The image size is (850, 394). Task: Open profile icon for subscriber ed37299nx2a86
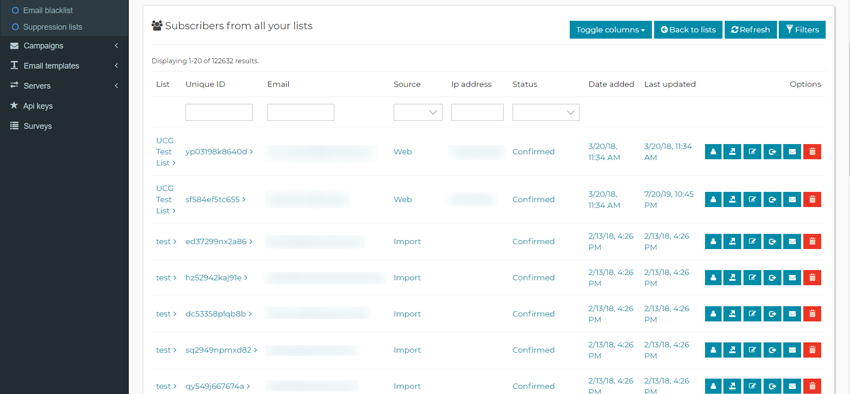713,242
